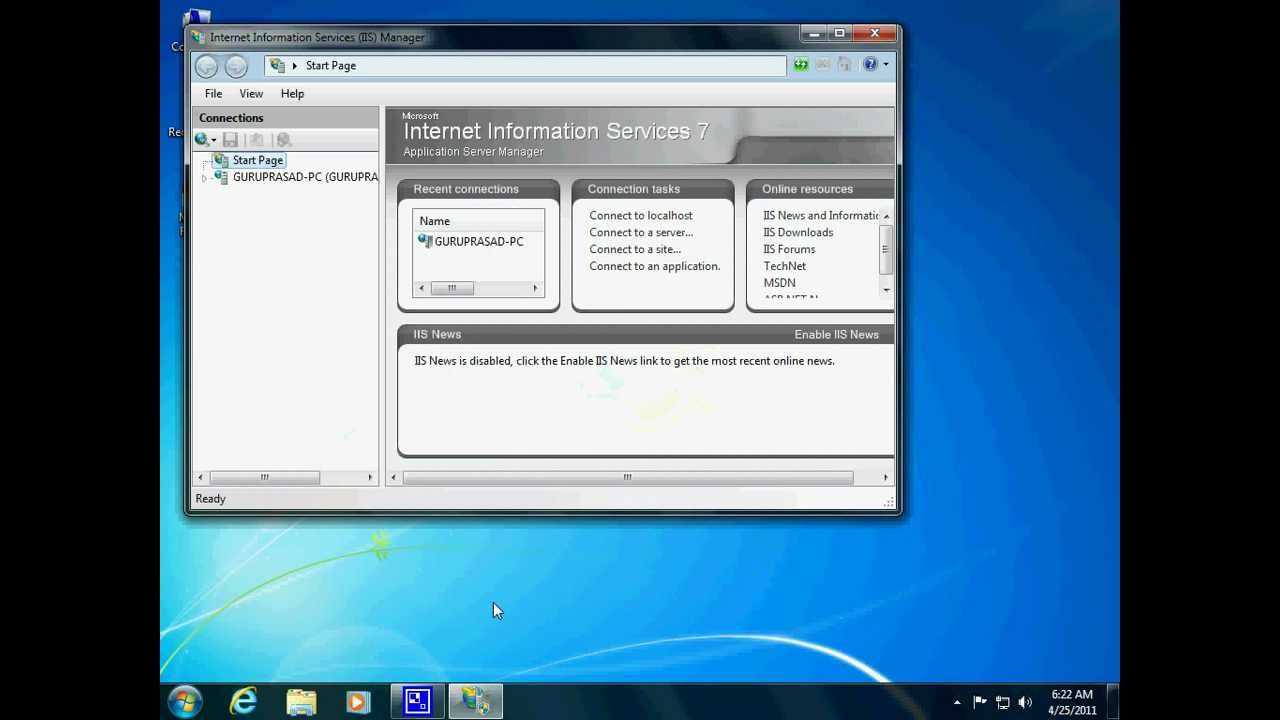Screen dimensions: 1280x720
Task: Click Enable IIS News link
Action: point(836,334)
